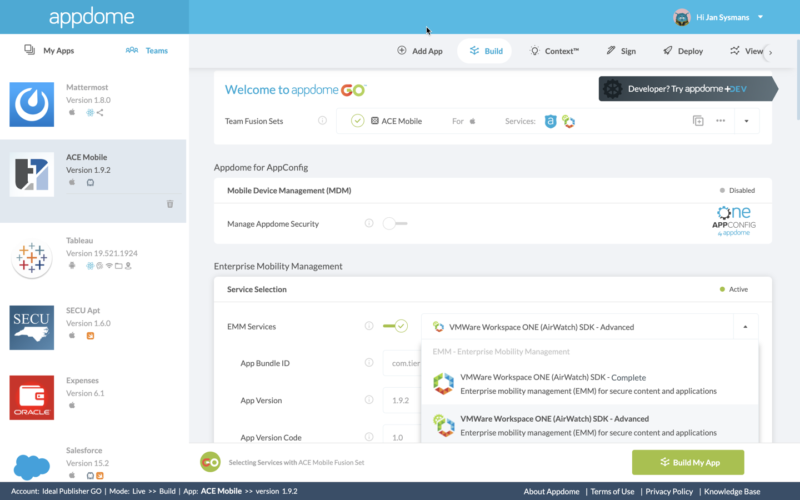Open the Terms of Use link
This screenshot has height=500, width=800.
pyautogui.click(x=612, y=492)
